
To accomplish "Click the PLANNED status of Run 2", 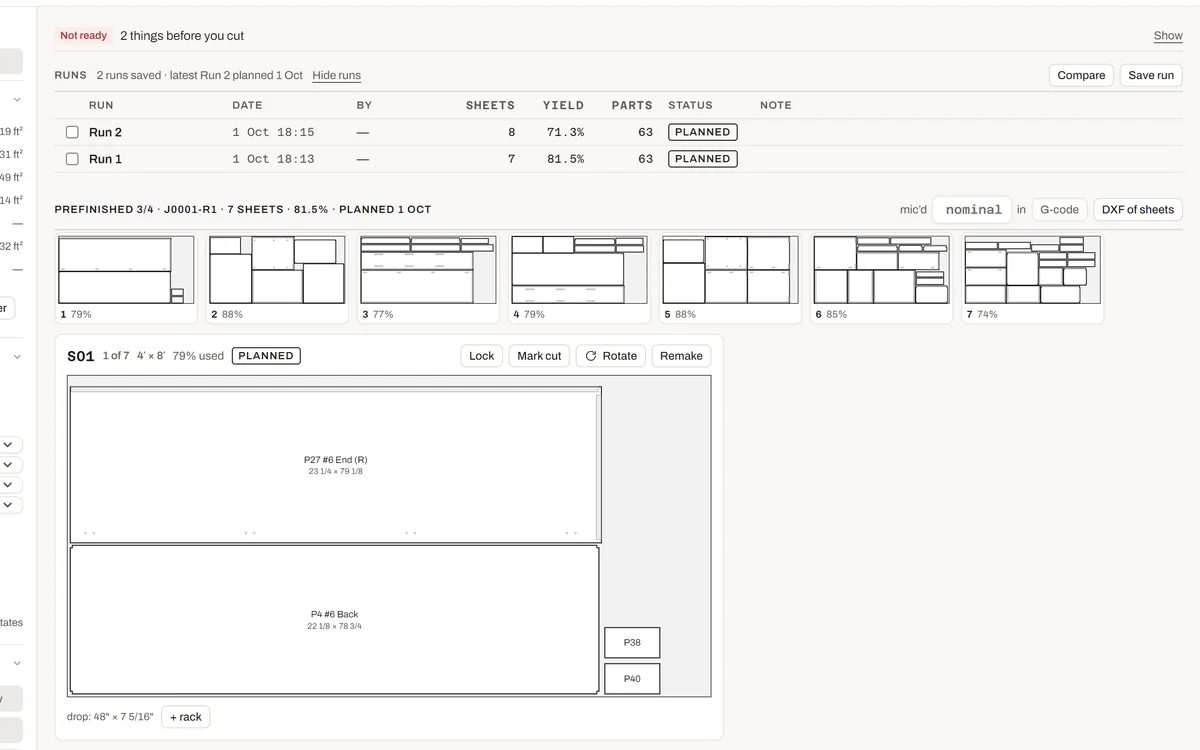I will click(703, 132).
